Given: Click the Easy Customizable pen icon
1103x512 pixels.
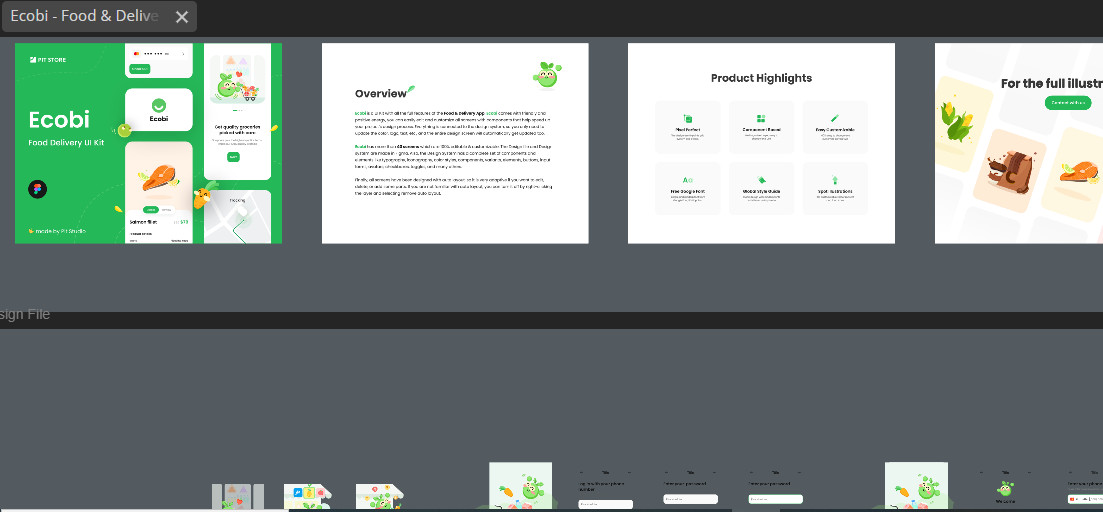Looking at the screenshot, I should (835, 119).
